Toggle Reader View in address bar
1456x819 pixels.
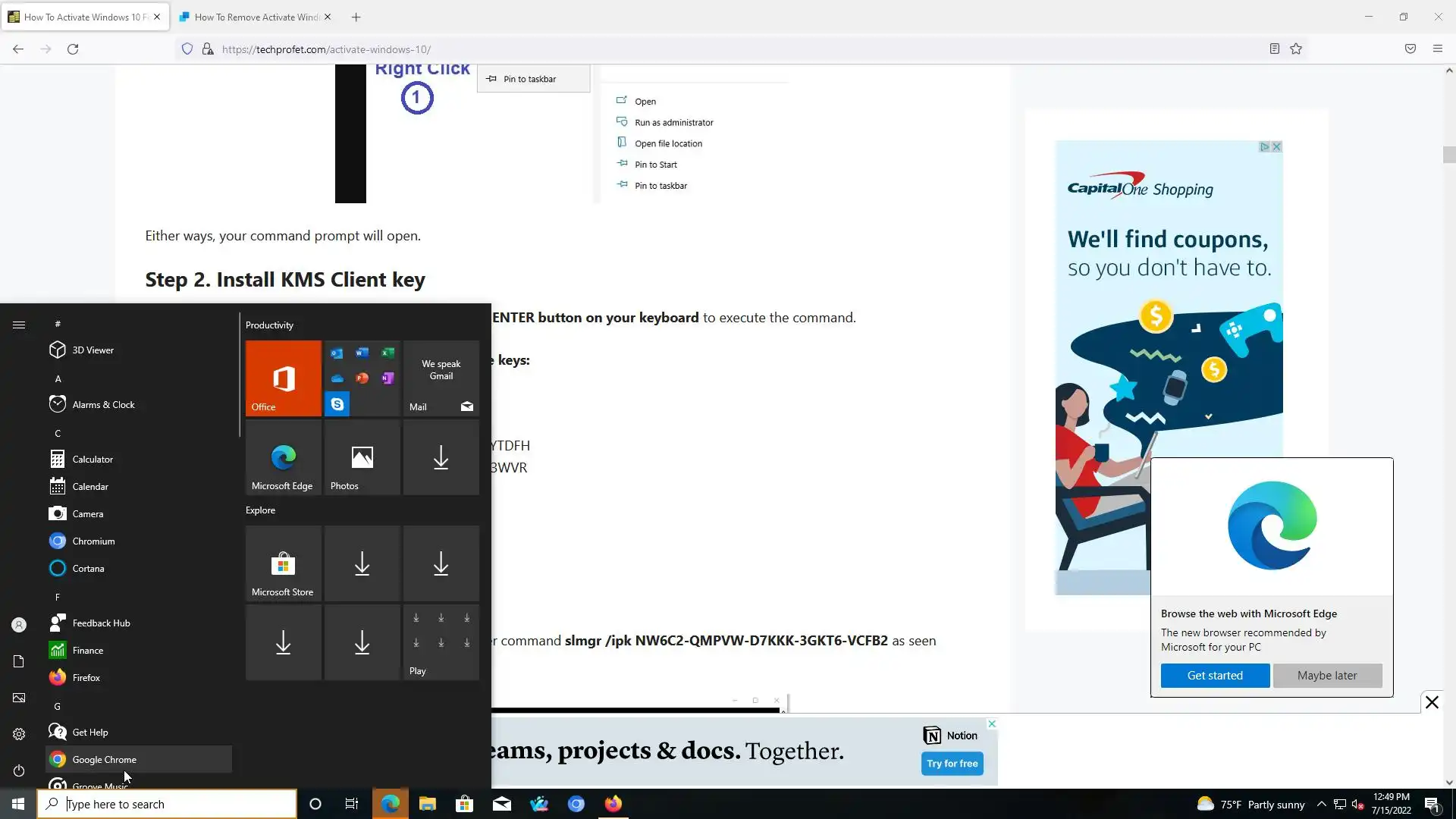[x=1274, y=49]
